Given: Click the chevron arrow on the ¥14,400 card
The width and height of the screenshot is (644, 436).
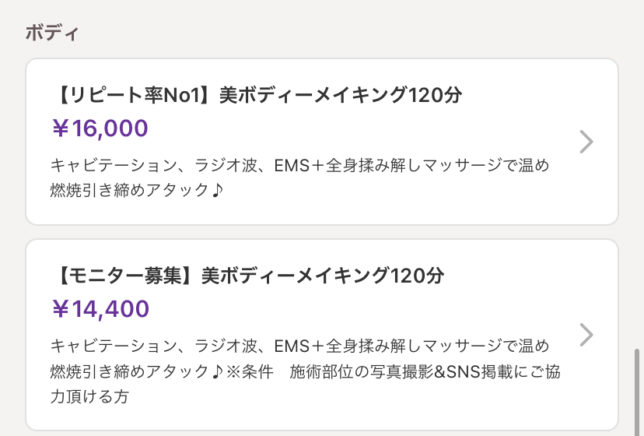Looking at the screenshot, I should pos(586,334).
